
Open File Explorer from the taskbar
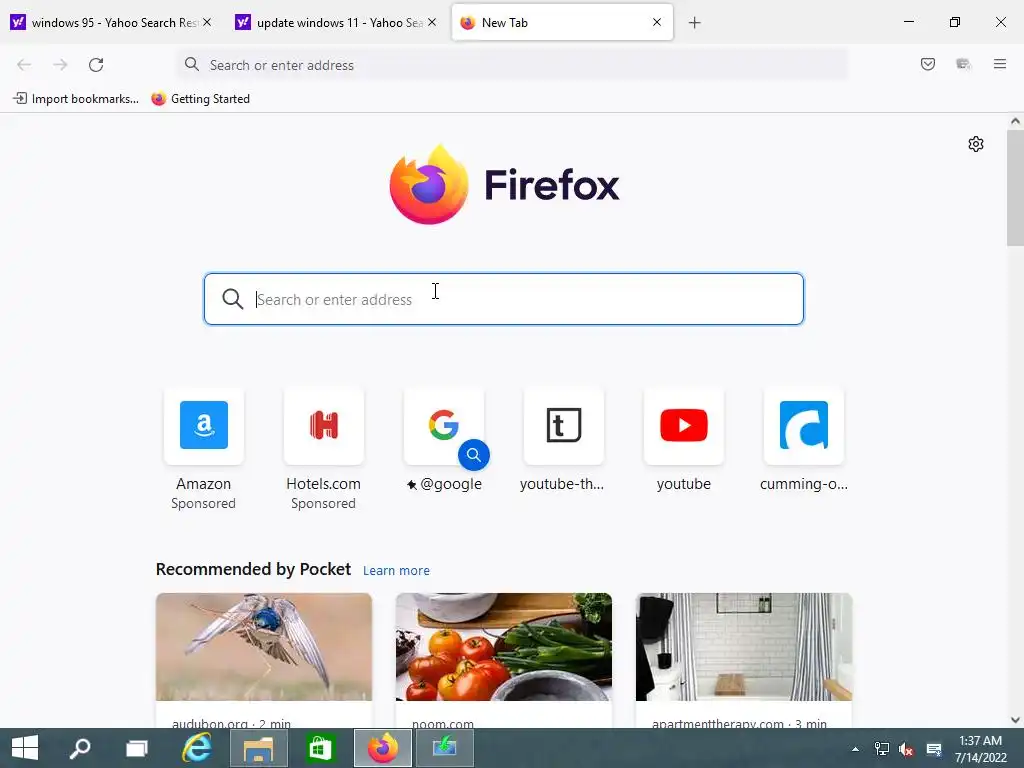point(259,748)
